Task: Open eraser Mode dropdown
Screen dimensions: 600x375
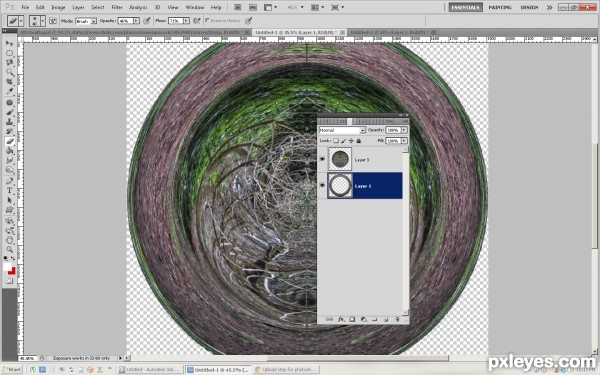Action: [x=94, y=21]
